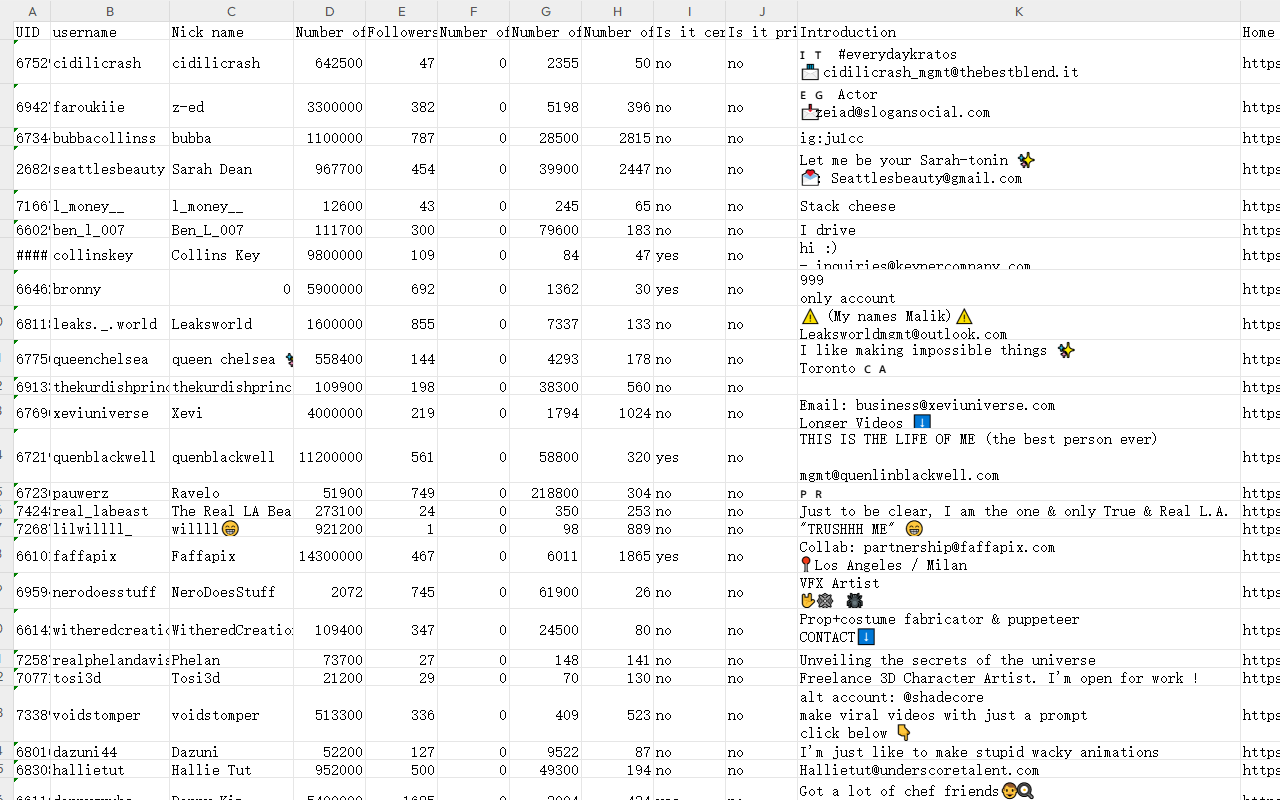Select column I header
This screenshot has width=1280, height=800.
coord(689,11)
